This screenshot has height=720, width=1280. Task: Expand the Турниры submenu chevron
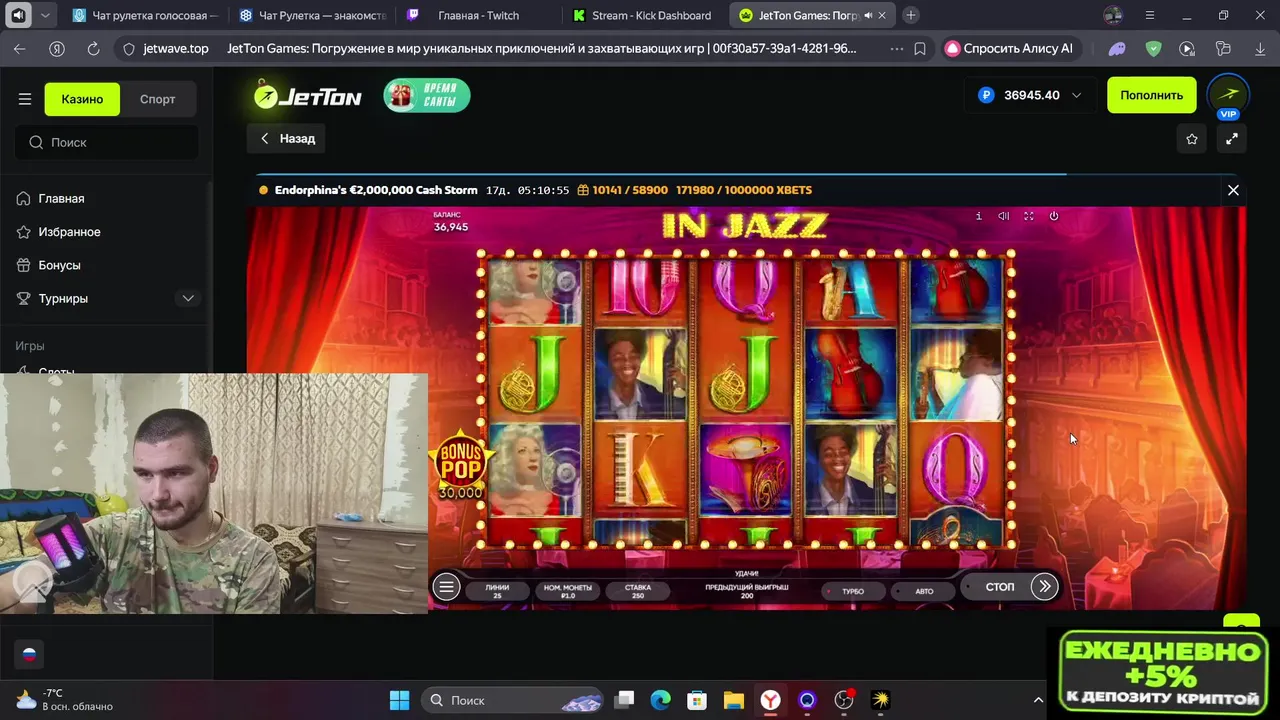point(188,298)
